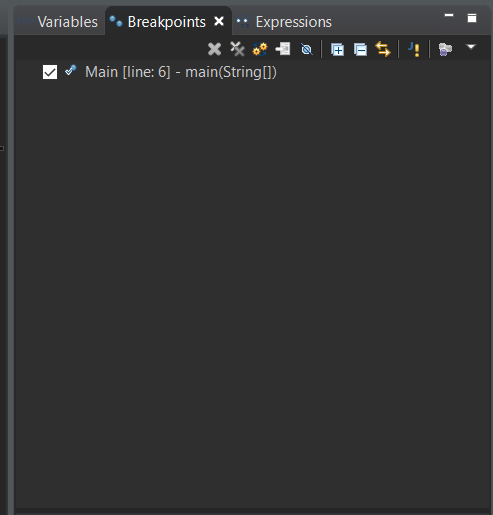Screen dimensions: 493x515
Task: Go to file for the breakpoint
Action: (283, 49)
